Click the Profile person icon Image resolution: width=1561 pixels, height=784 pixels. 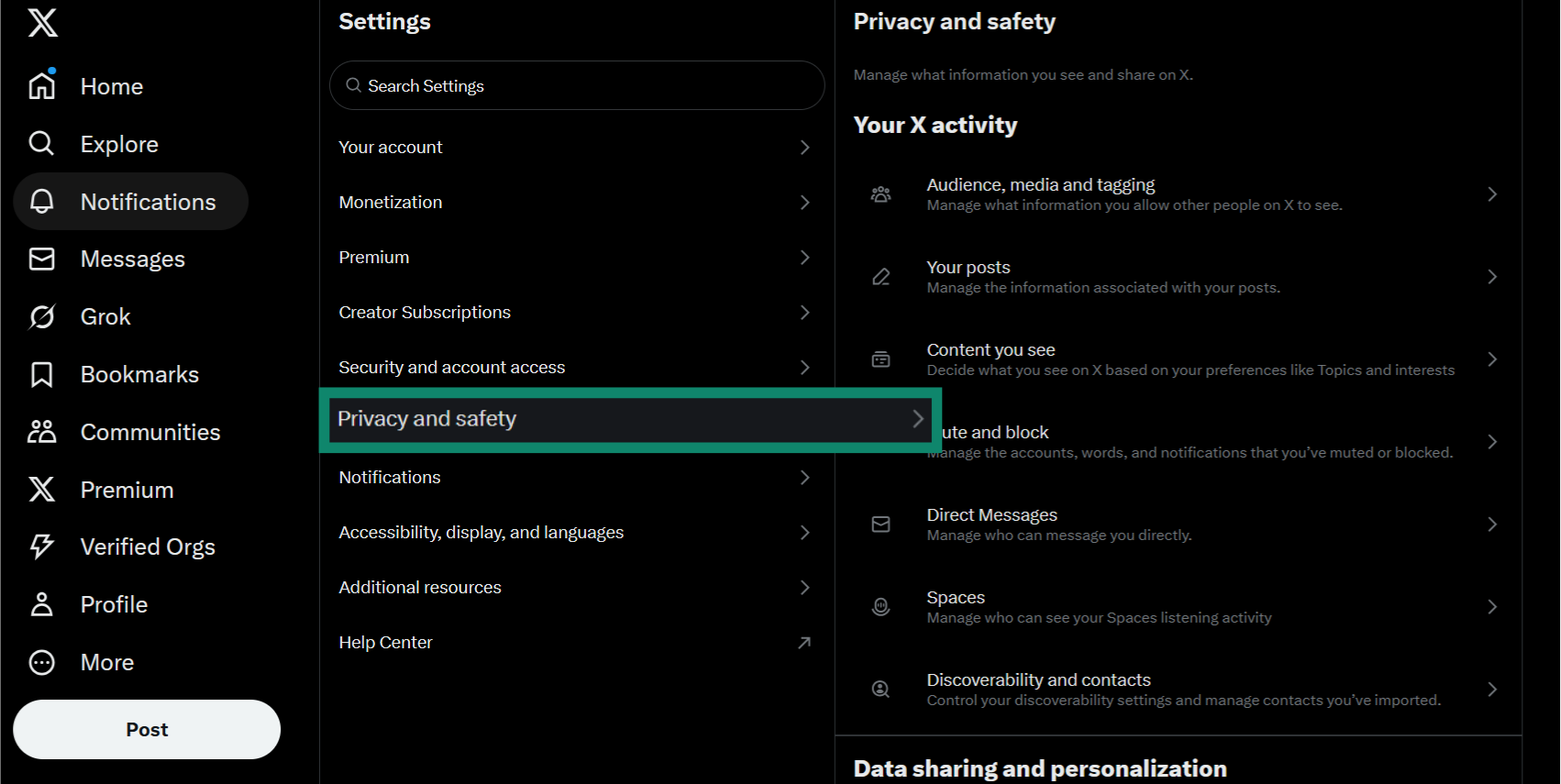41,603
